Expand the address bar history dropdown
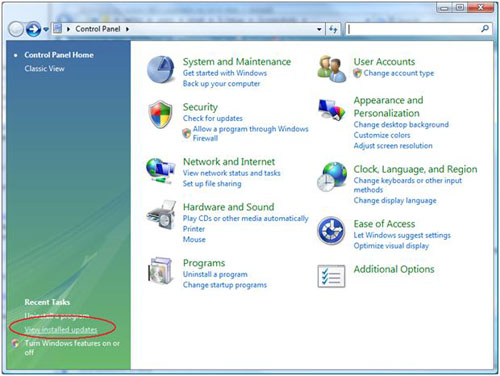This screenshot has height=376, width=500. (319, 29)
